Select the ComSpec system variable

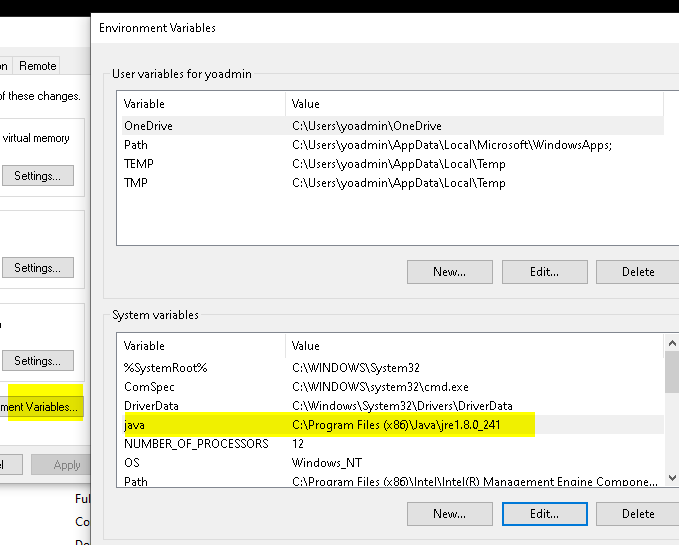click(388, 387)
